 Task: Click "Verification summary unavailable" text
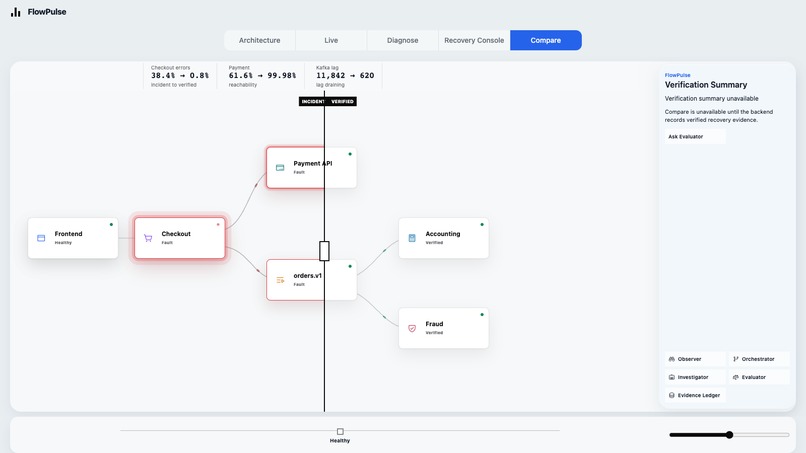[711, 98]
